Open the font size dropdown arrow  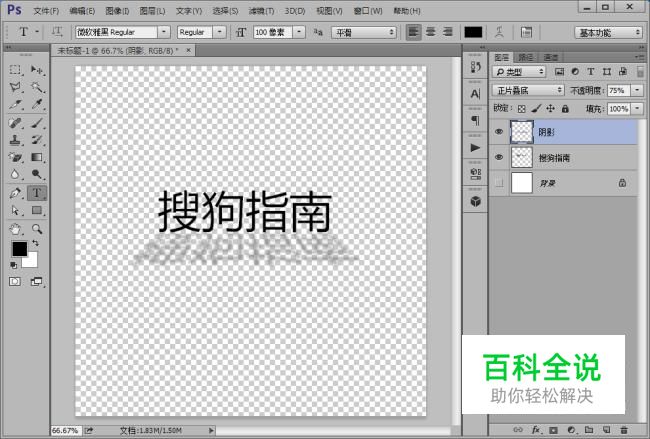tap(299, 32)
